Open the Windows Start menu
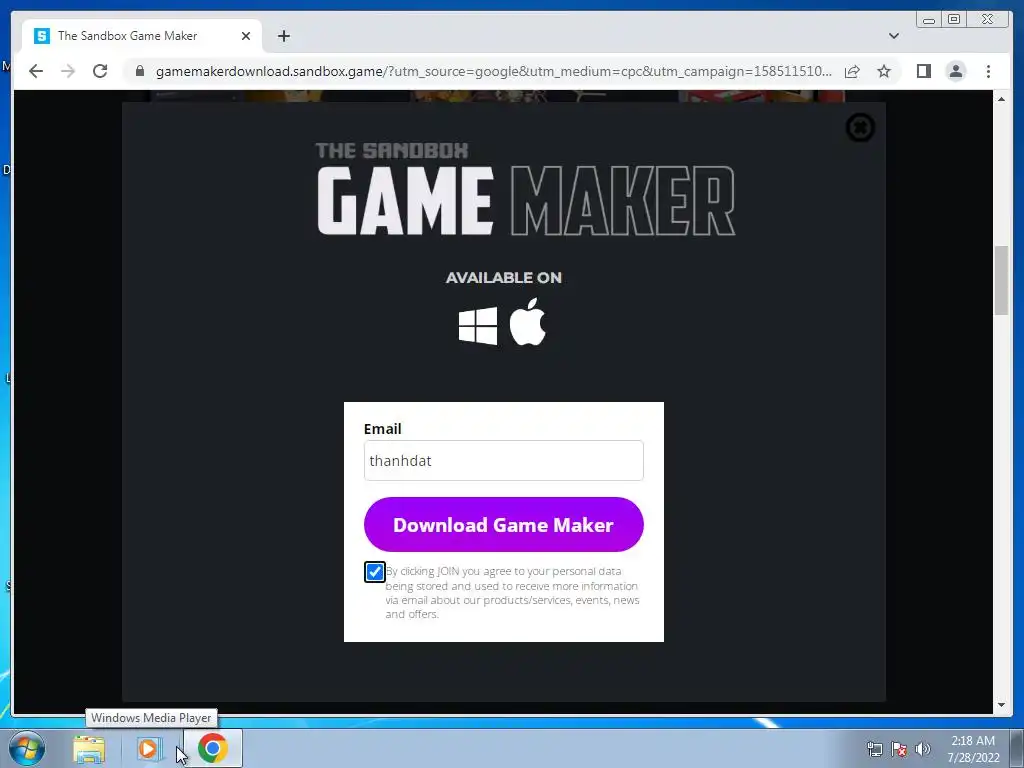 point(27,748)
